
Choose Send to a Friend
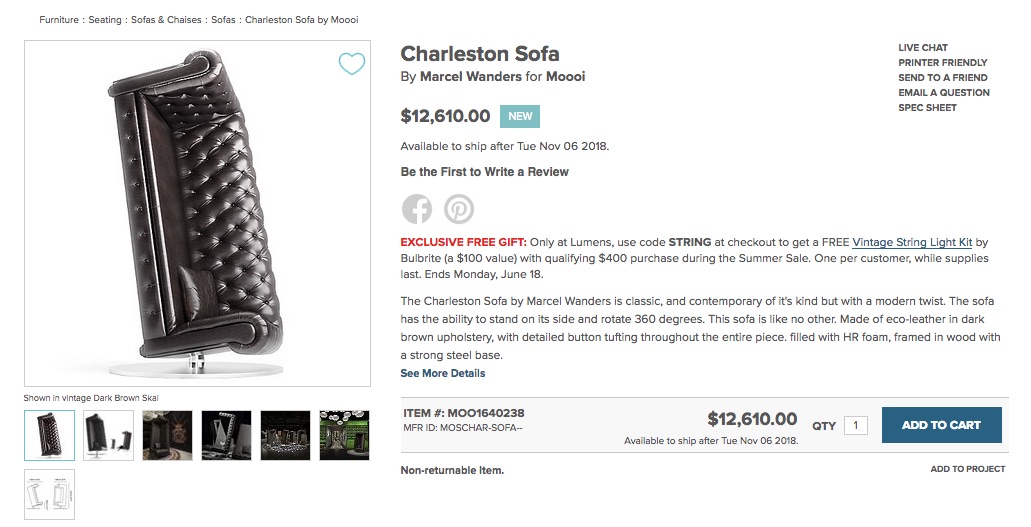tap(942, 78)
